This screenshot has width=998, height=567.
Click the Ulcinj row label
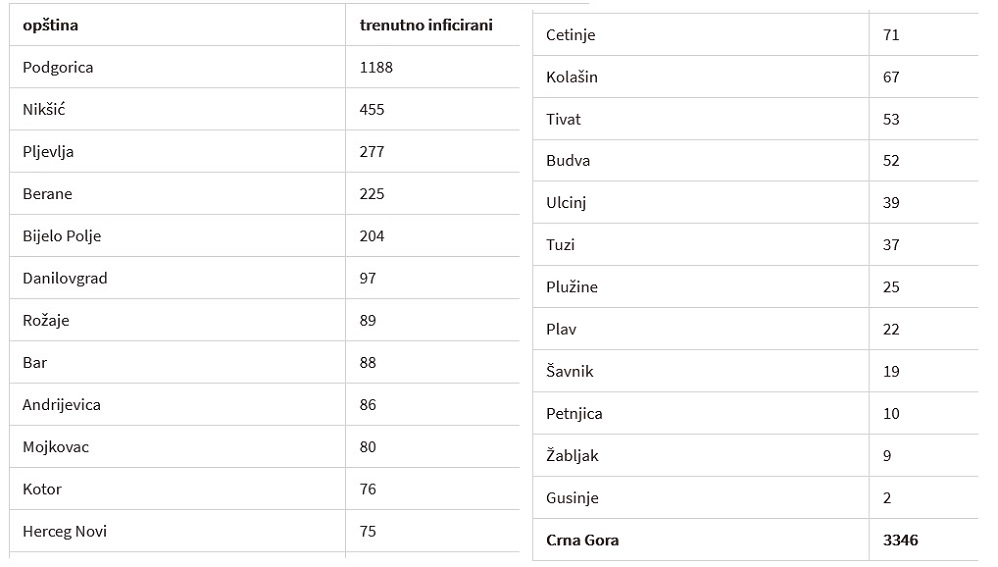(566, 203)
